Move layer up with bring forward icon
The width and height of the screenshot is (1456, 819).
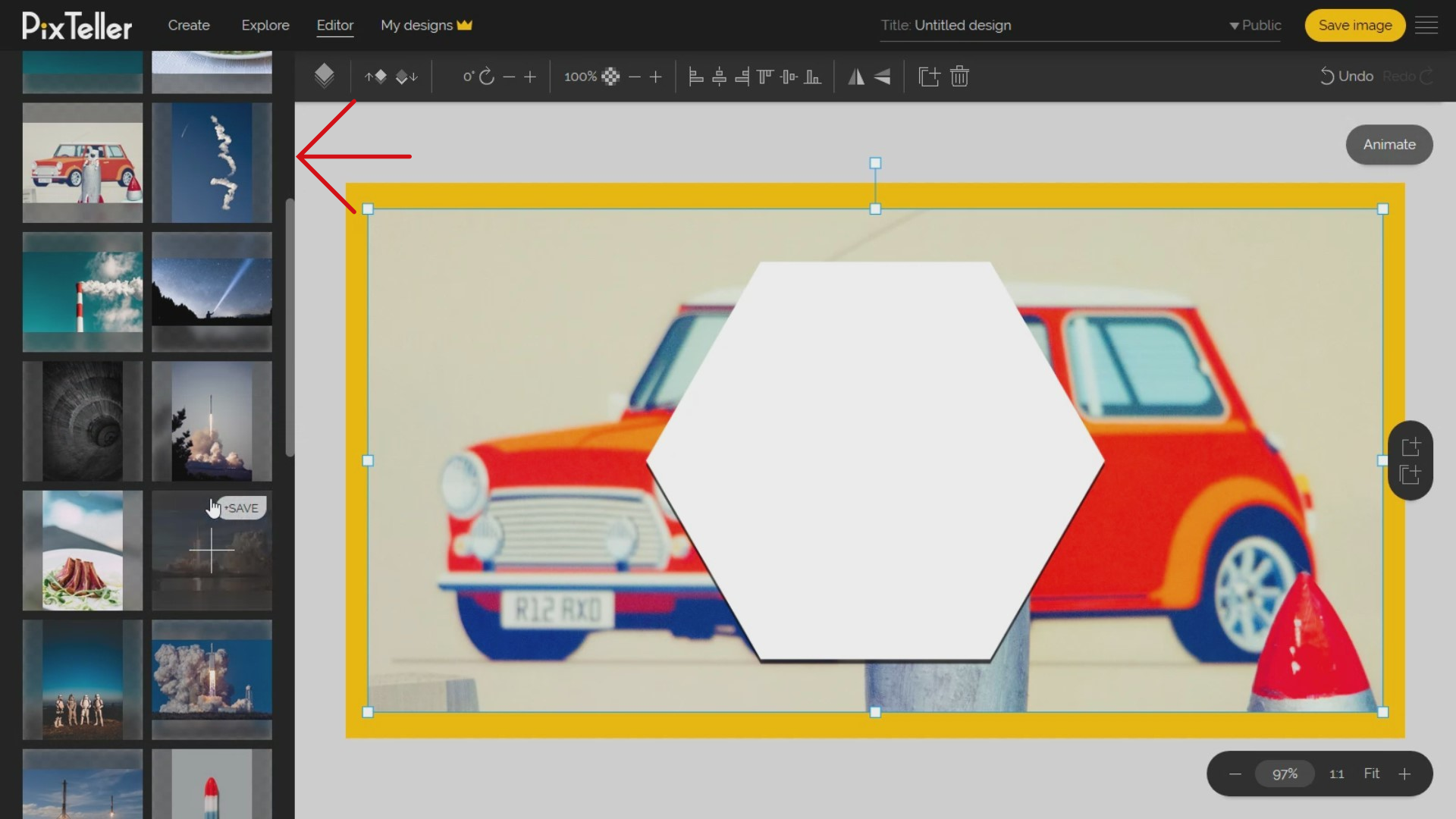[x=375, y=77]
